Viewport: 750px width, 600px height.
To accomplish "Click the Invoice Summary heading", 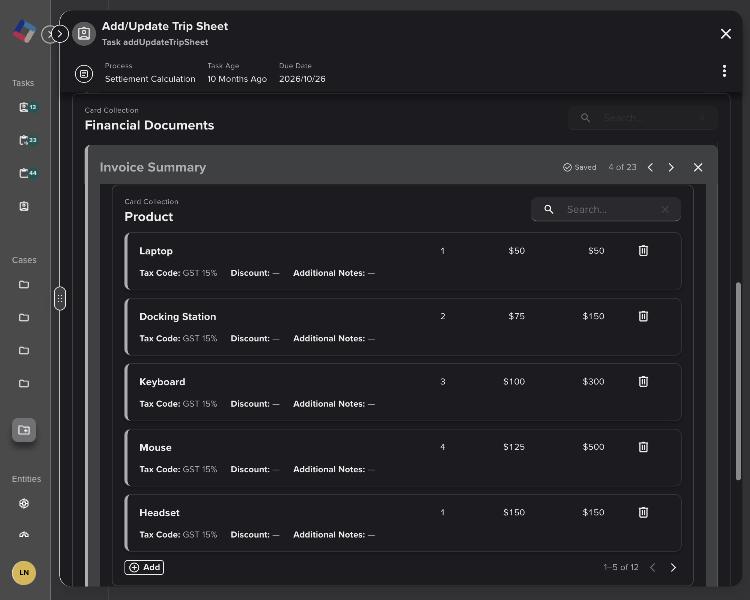I will coord(153,167).
